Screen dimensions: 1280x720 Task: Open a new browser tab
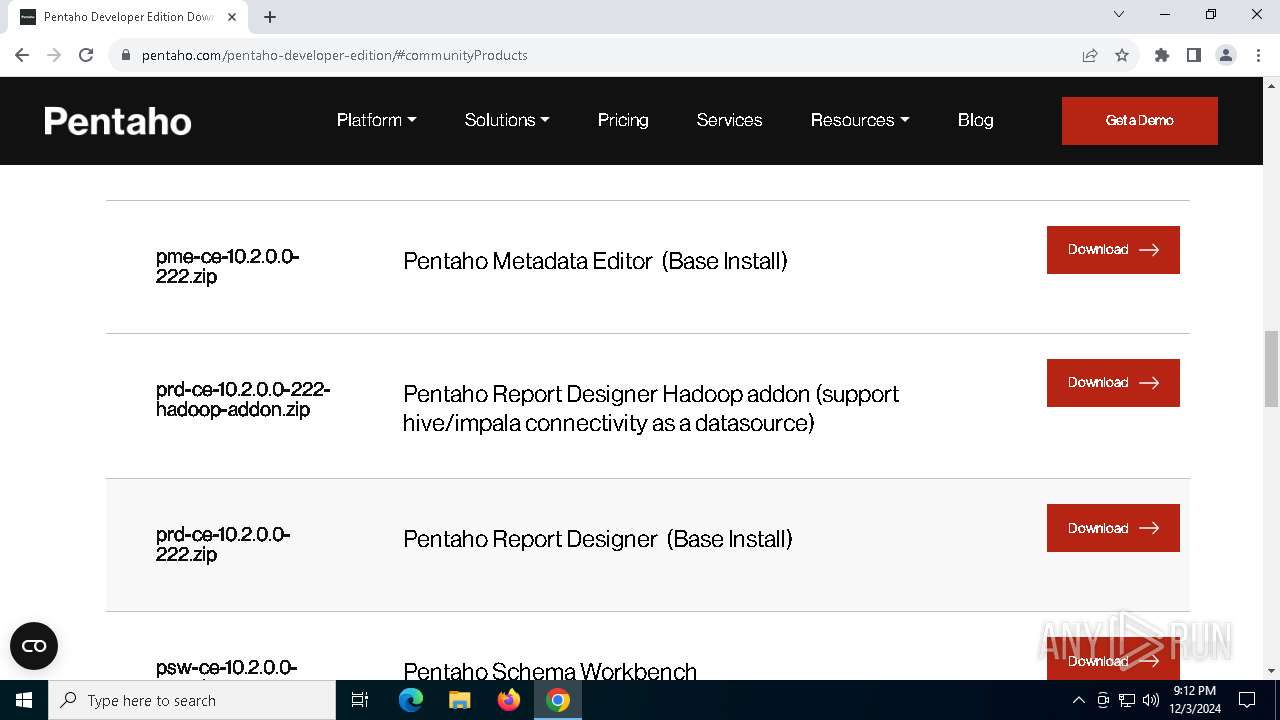[270, 17]
